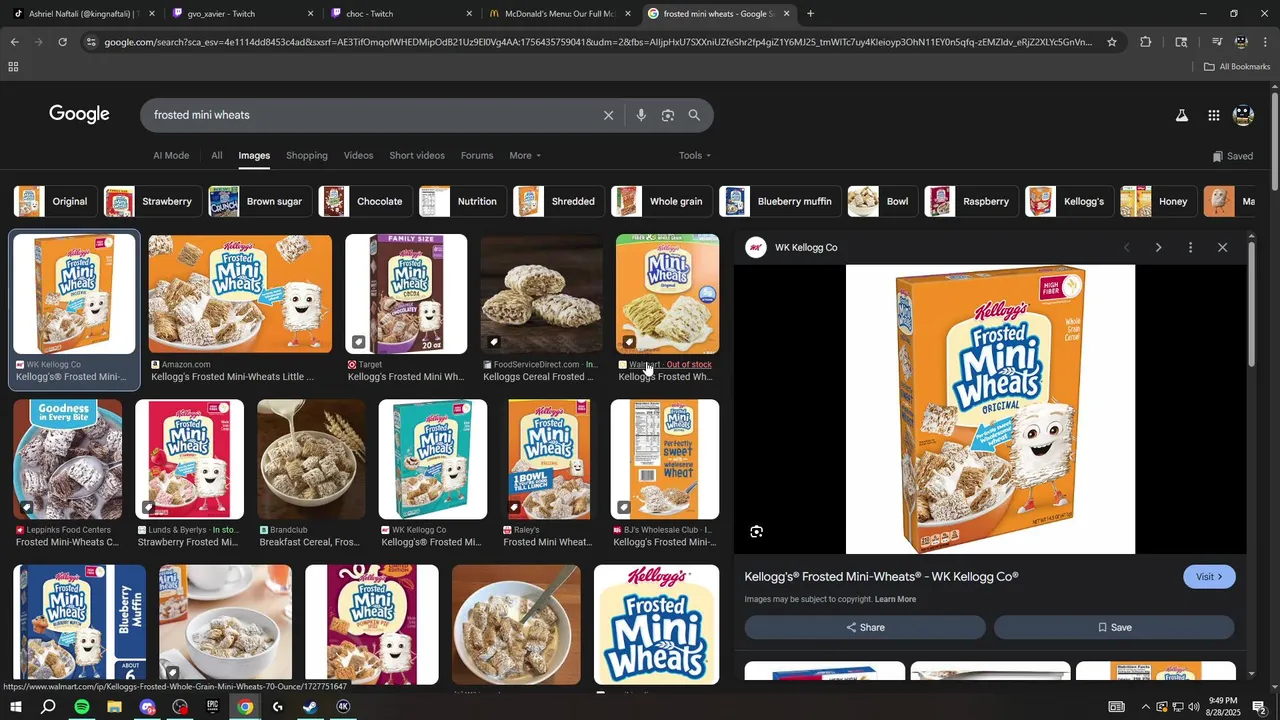This screenshot has width=1280, height=720.
Task: Switch to gvo_xavier Twitch tab
Action: (240, 14)
